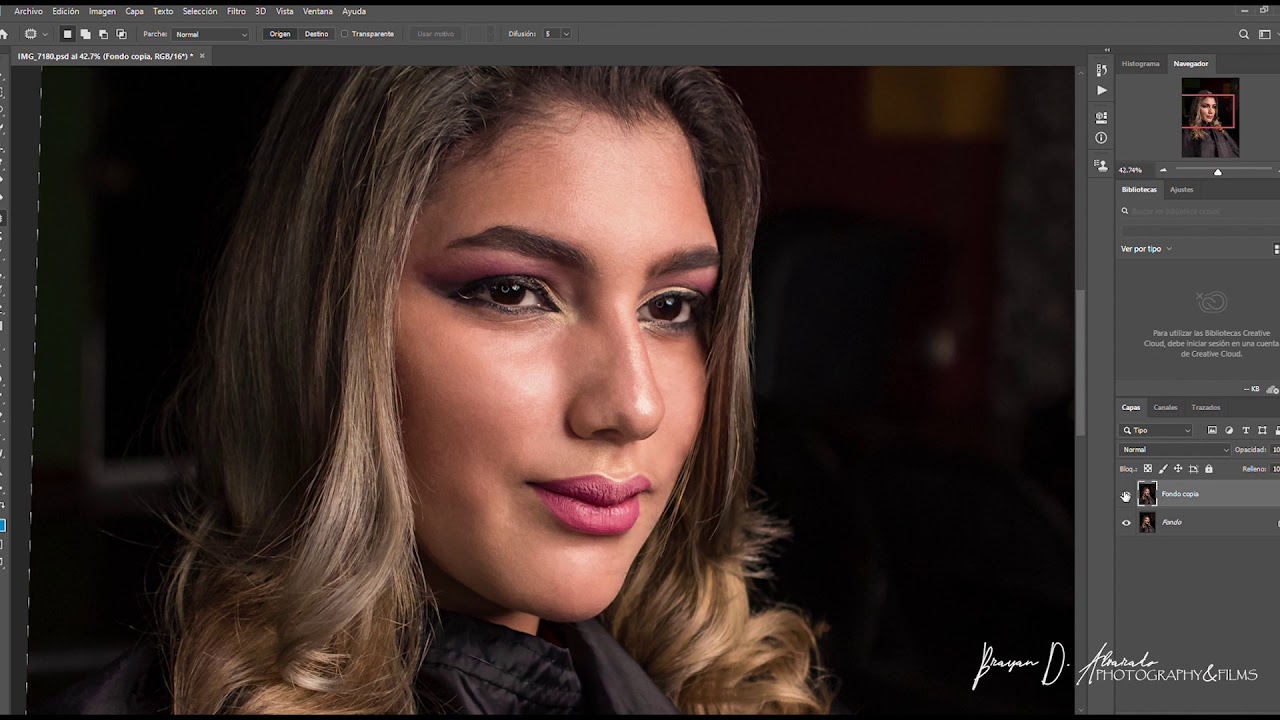The height and width of the screenshot is (720, 1280).
Task: Open the Parche mode dropdown
Action: click(211, 34)
